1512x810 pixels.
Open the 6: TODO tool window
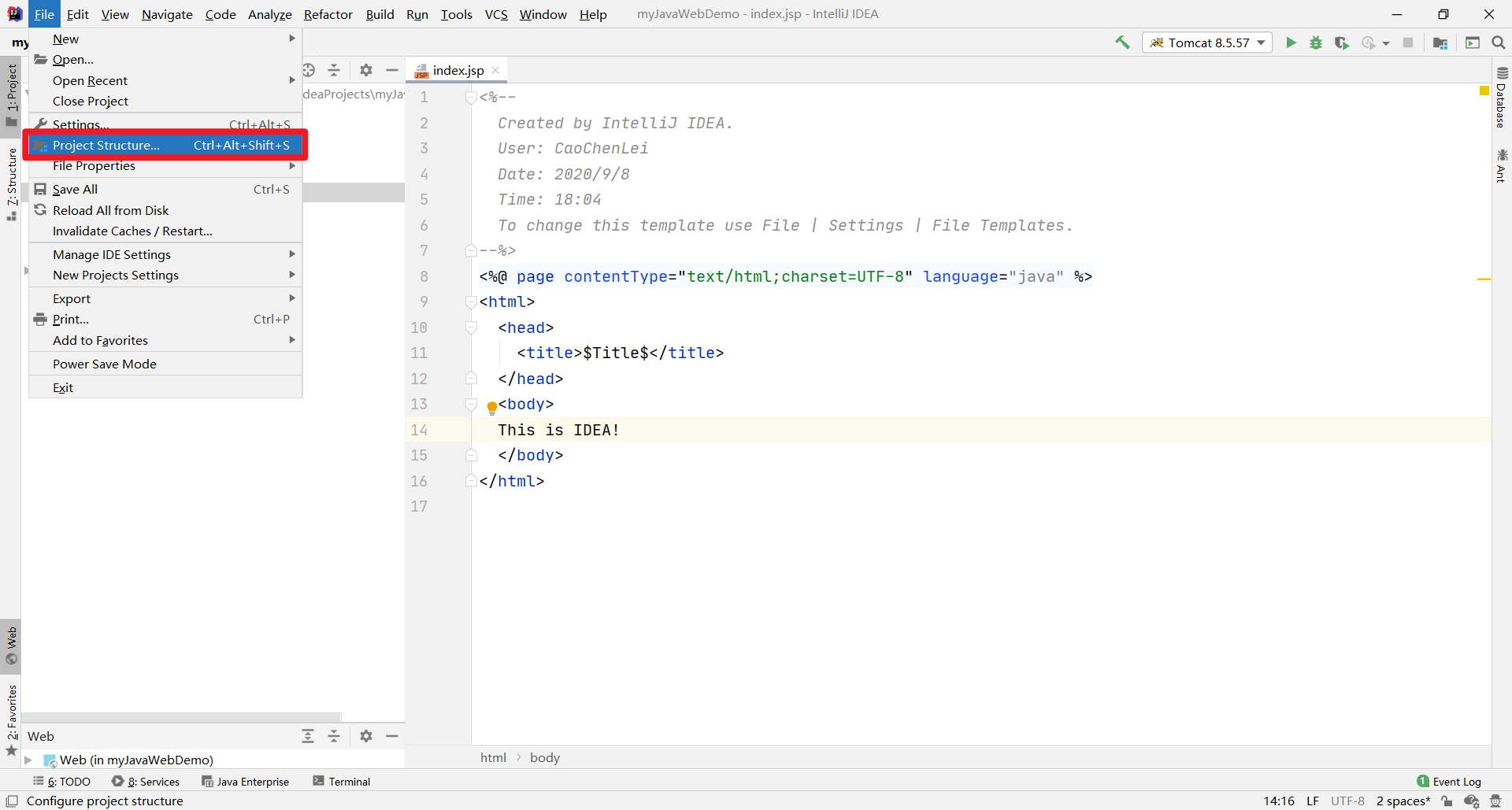tap(61, 782)
